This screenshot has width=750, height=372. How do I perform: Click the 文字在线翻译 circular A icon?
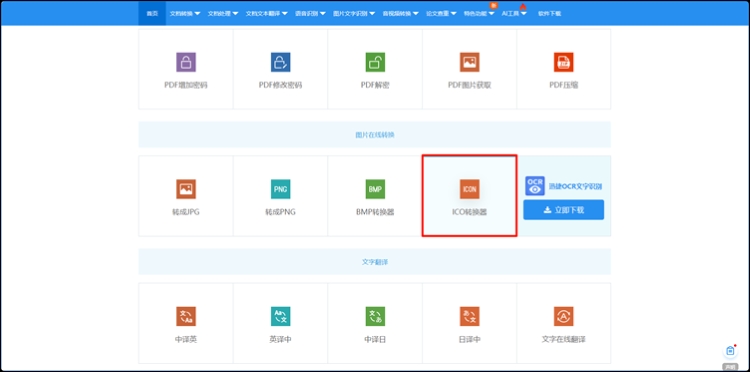click(x=563, y=317)
